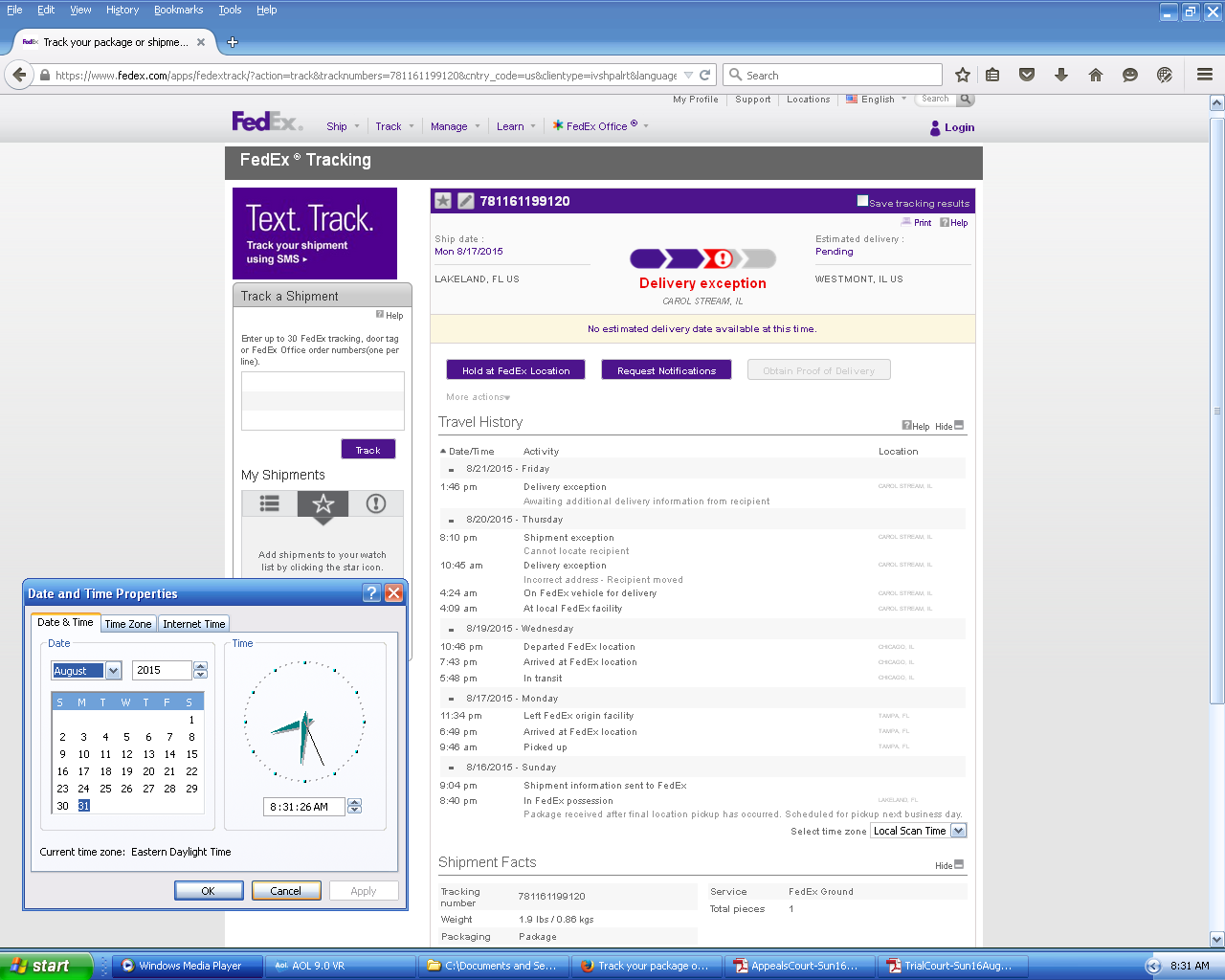Click the pencil edit icon beside tracking number

point(466,201)
